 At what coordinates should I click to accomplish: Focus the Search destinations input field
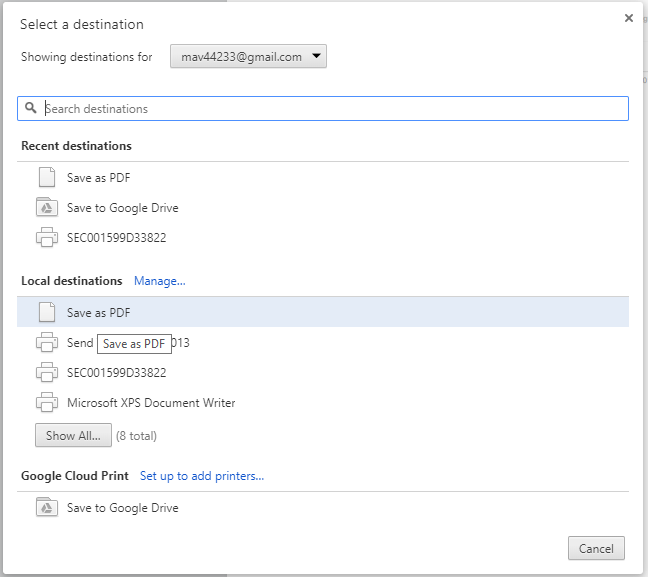click(x=330, y=108)
